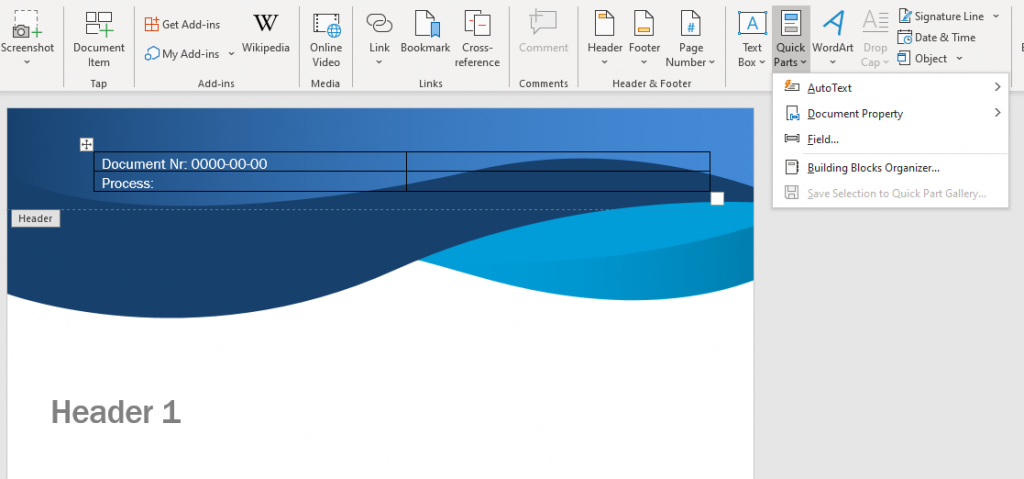This screenshot has height=479, width=1024.
Task: Expand the Link dropdown arrow
Action: (x=379, y=62)
